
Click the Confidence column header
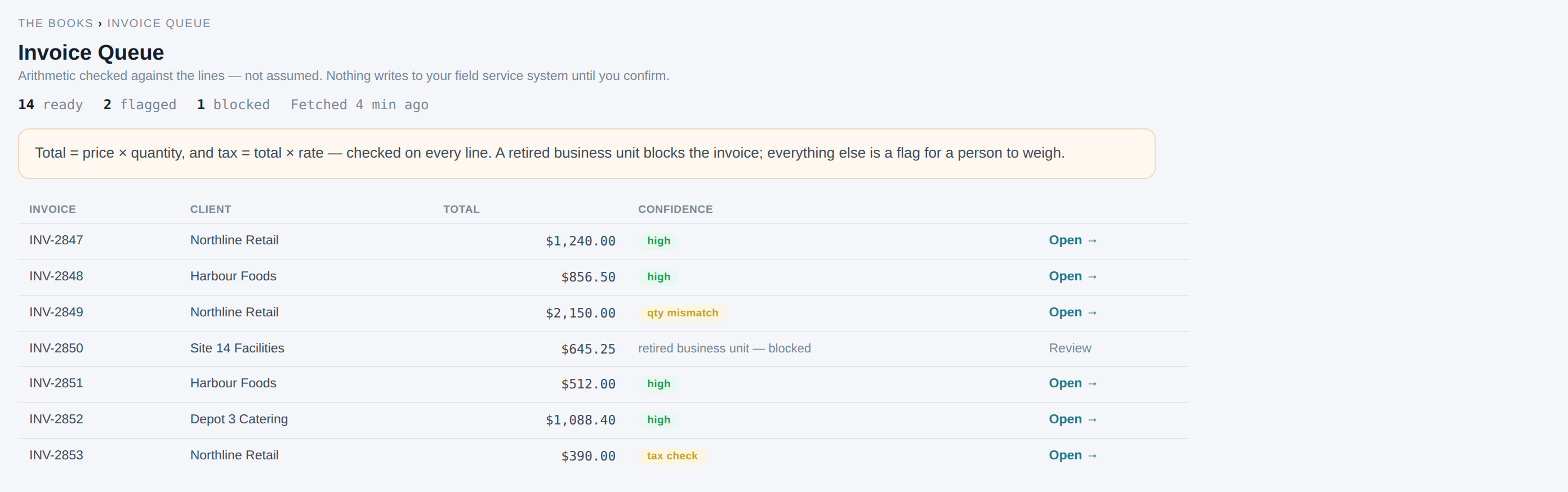pos(675,209)
